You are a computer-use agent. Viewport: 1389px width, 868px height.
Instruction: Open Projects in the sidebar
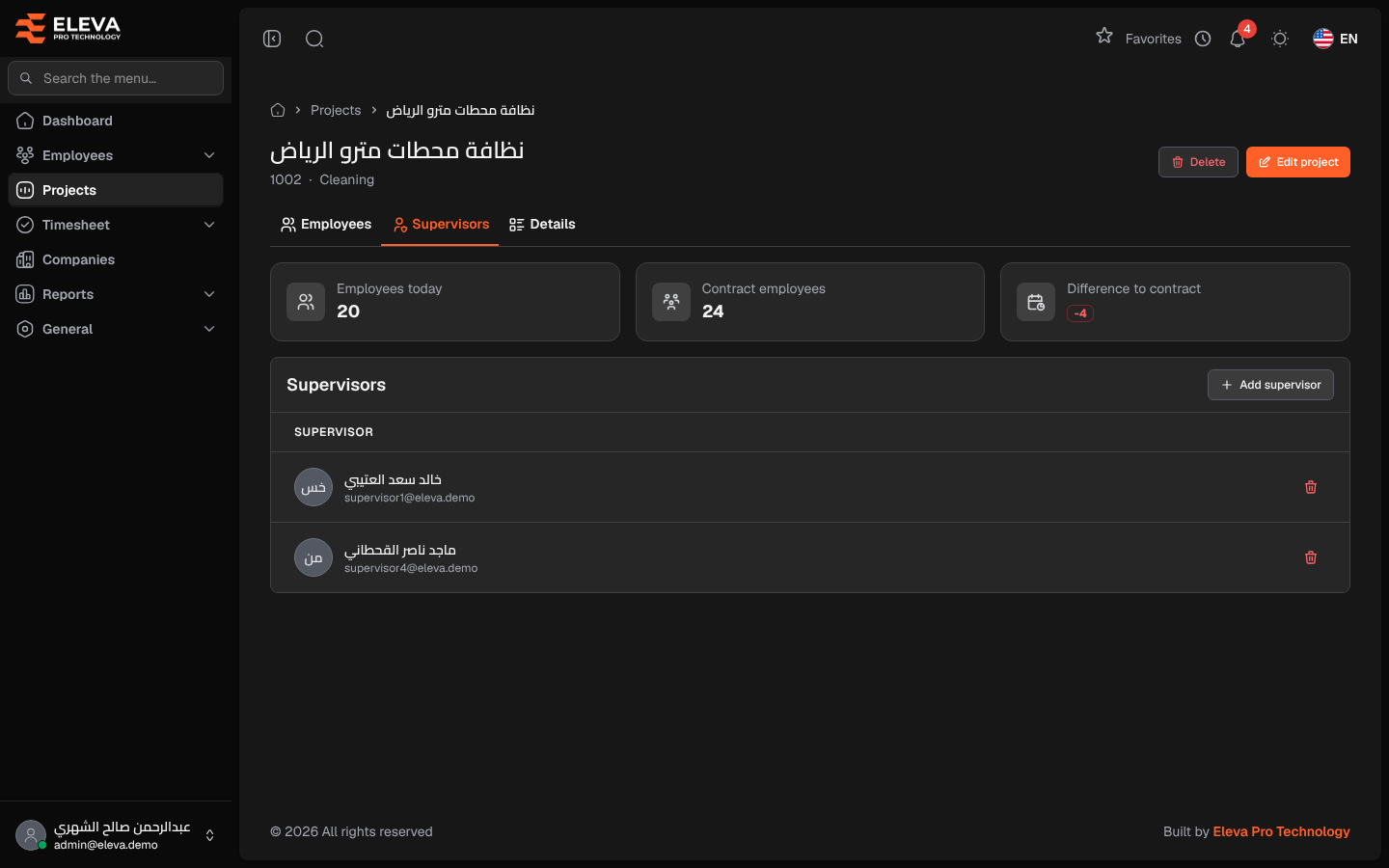coord(116,190)
